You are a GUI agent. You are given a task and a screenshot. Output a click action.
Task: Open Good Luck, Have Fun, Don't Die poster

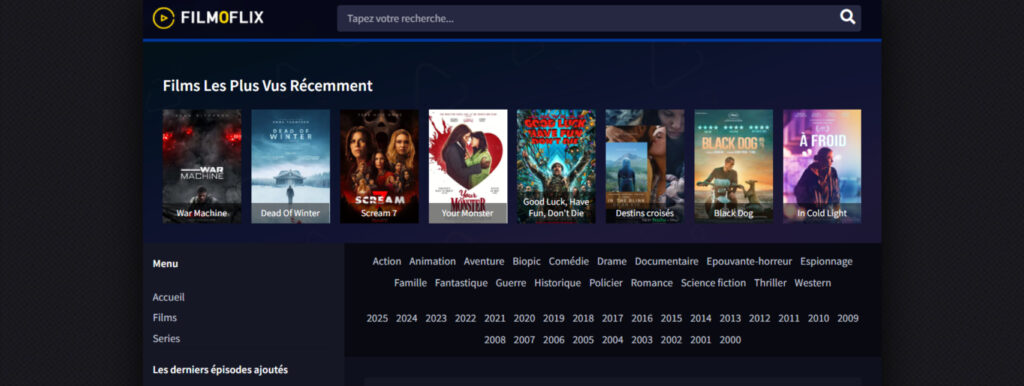click(556, 166)
